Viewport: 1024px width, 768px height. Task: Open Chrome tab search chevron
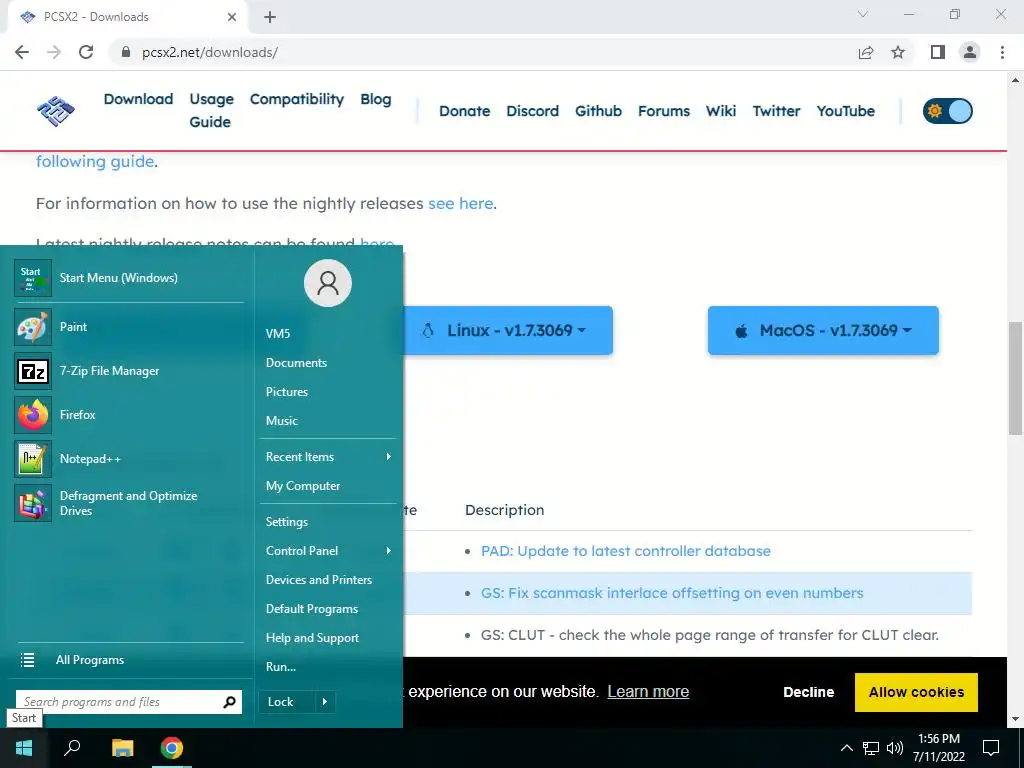tap(863, 14)
